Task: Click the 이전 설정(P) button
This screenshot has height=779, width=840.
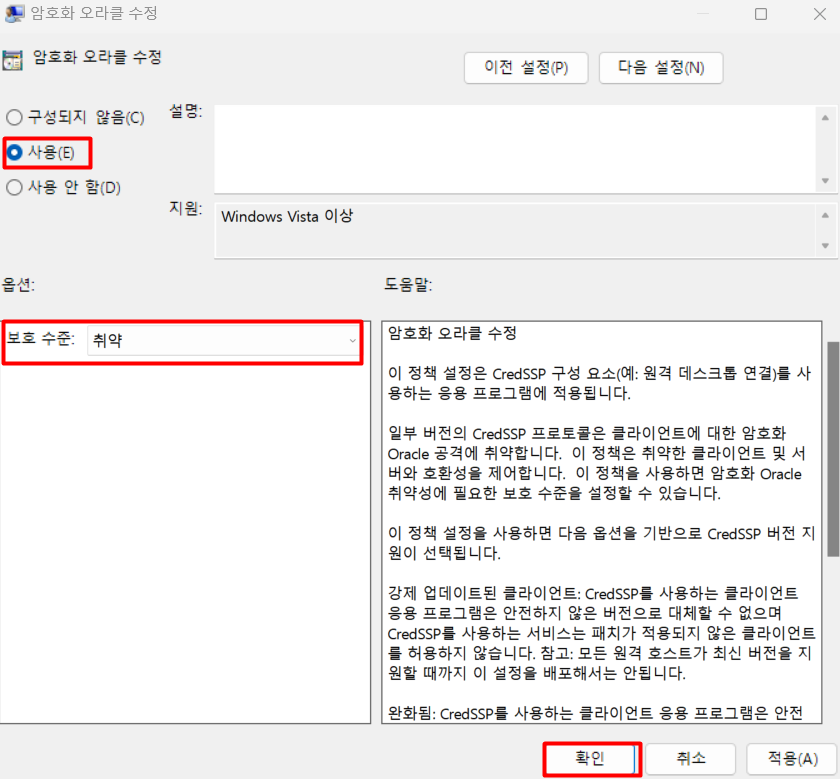Action: 526,68
